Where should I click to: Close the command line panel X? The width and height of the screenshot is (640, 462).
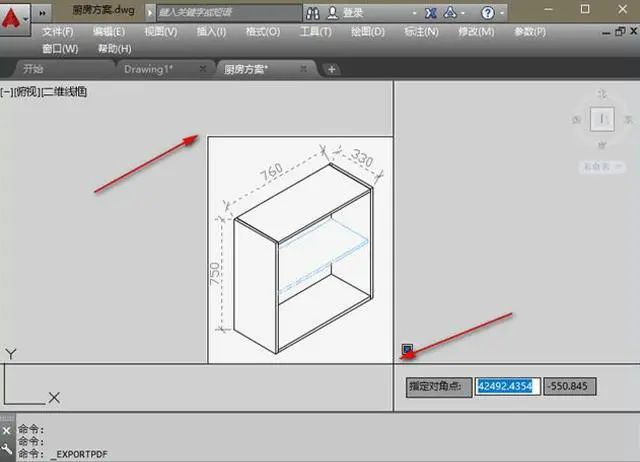(x=7, y=431)
